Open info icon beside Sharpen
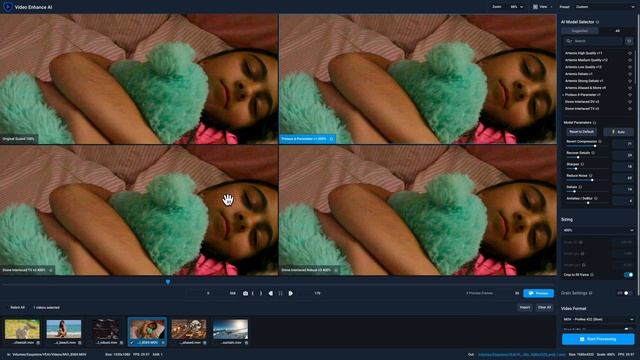This screenshot has height=360, width=640. click(x=582, y=164)
